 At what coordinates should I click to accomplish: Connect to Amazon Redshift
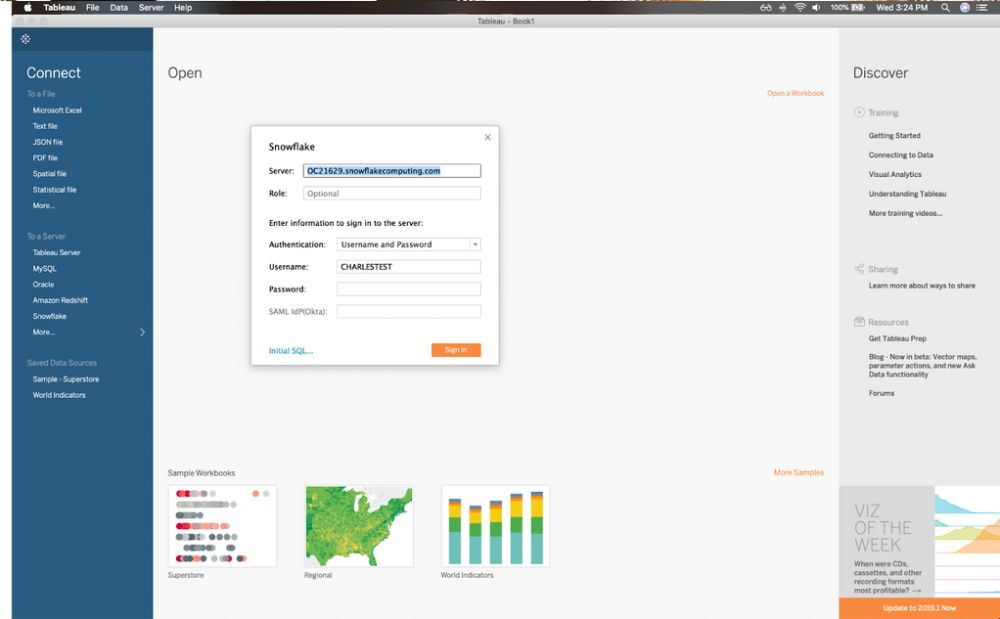coord(61,300)
